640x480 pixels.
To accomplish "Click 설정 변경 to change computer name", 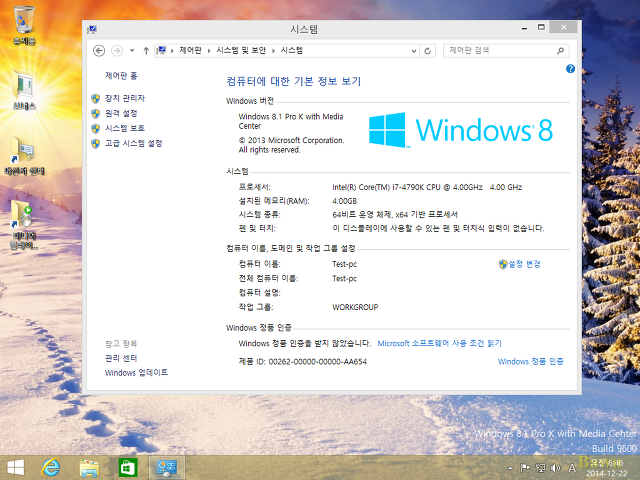I will coord(524,264).
